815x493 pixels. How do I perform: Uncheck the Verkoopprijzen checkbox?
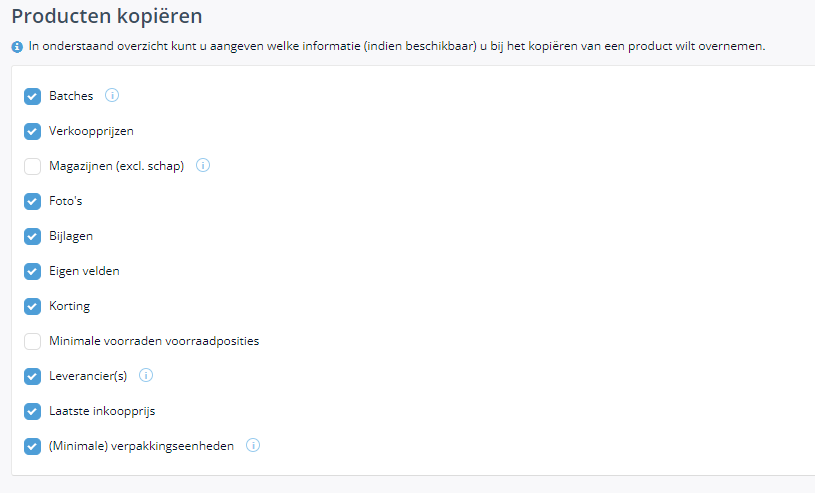click(32, 131)
